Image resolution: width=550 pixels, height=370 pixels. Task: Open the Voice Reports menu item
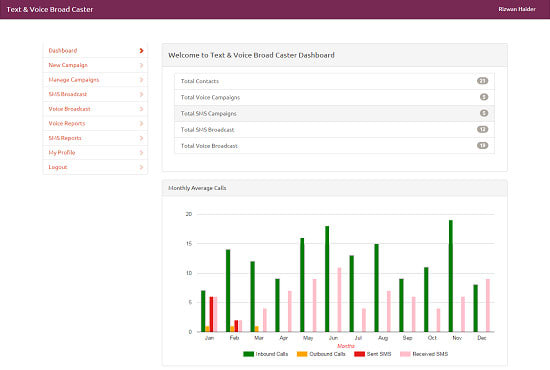point(95,123)
